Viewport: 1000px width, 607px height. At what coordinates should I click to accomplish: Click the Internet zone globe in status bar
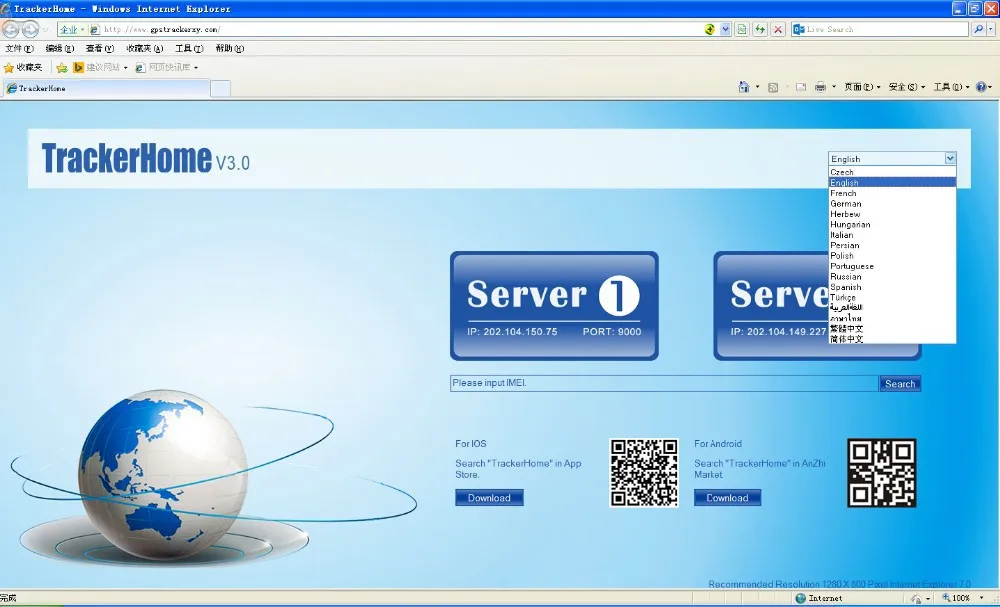click(800, 598)
